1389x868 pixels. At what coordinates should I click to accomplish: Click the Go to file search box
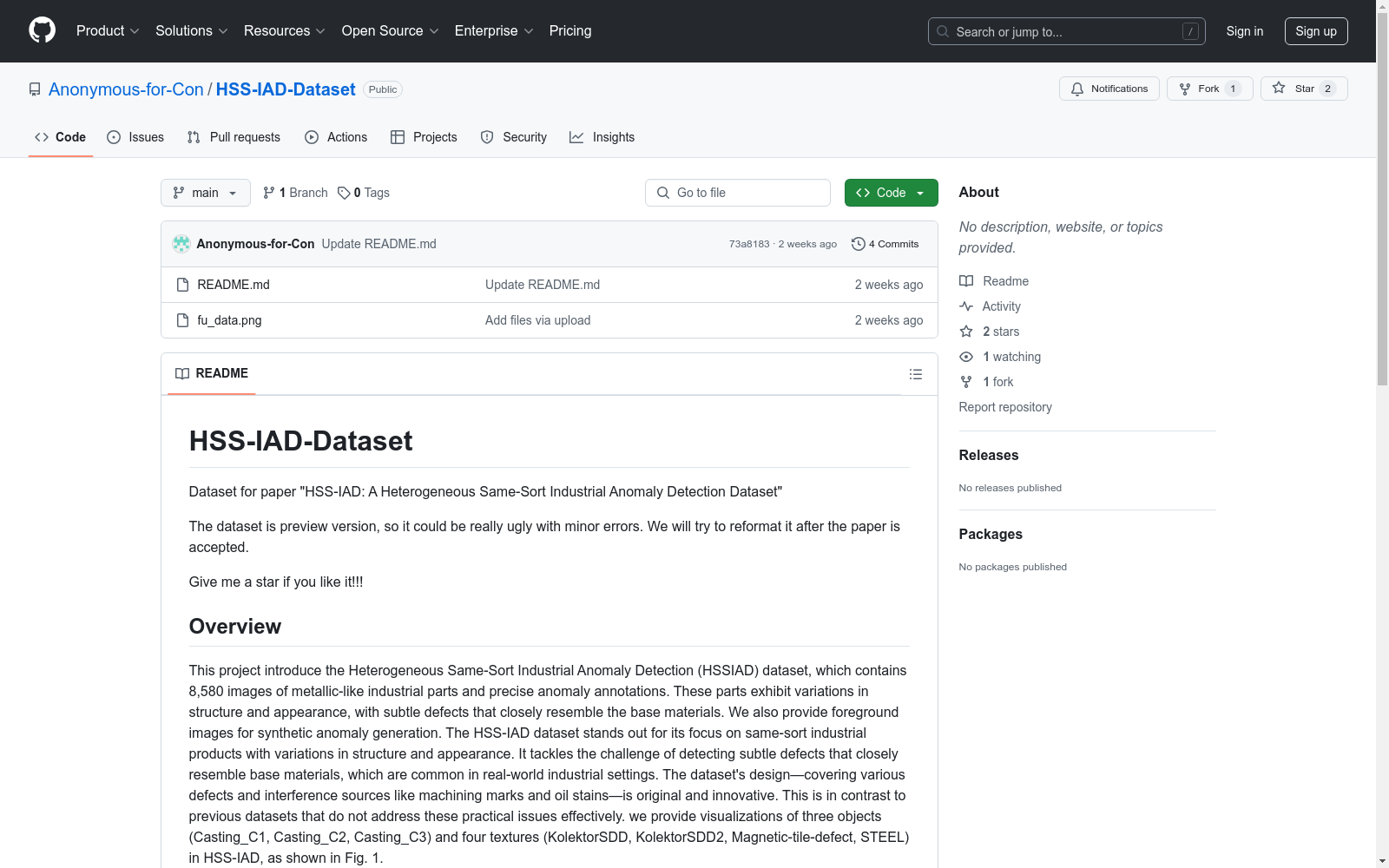pyautogui.click(x=738, y=193)
